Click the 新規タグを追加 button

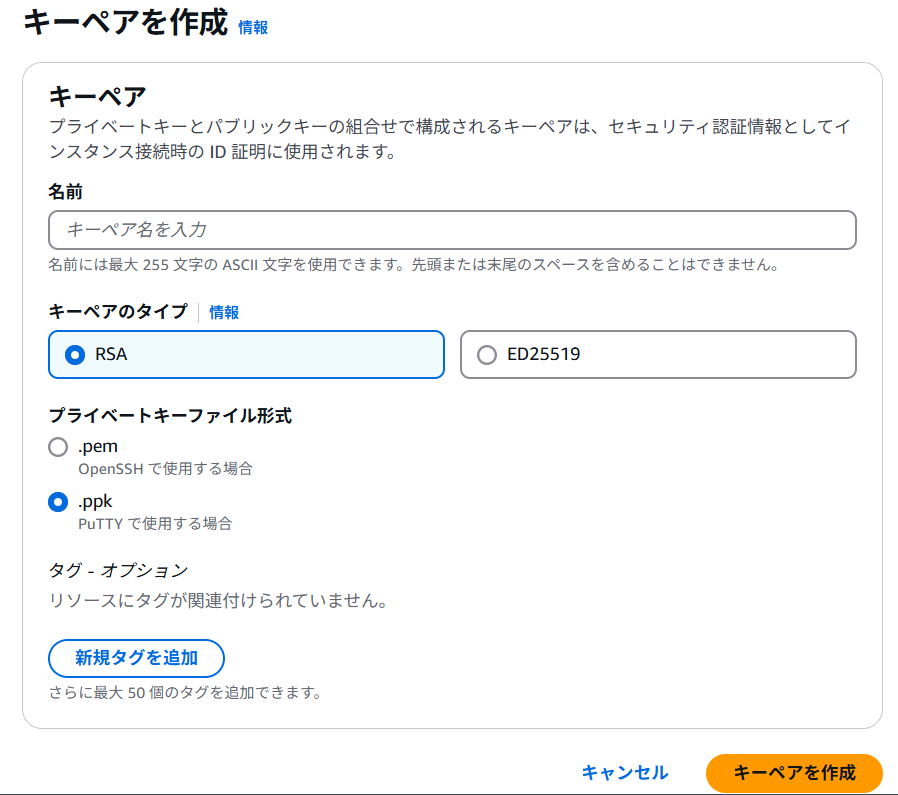tap(136, 658)
